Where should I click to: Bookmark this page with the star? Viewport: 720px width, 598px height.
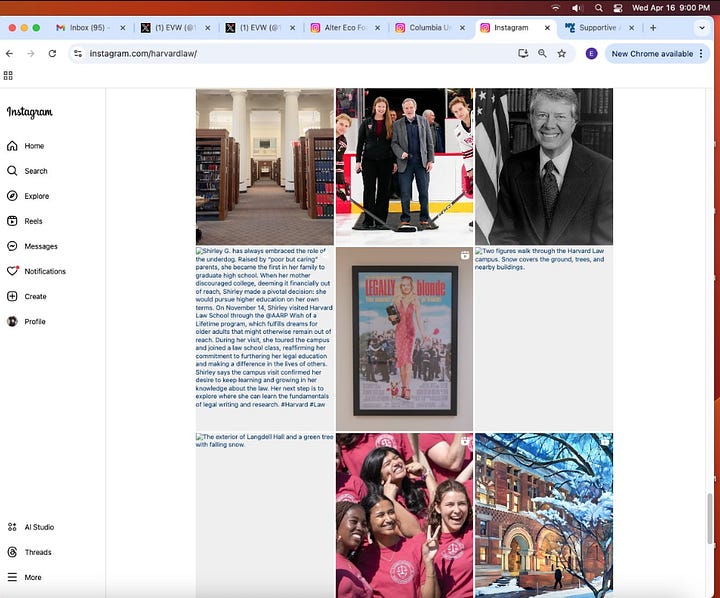[562, 54]
